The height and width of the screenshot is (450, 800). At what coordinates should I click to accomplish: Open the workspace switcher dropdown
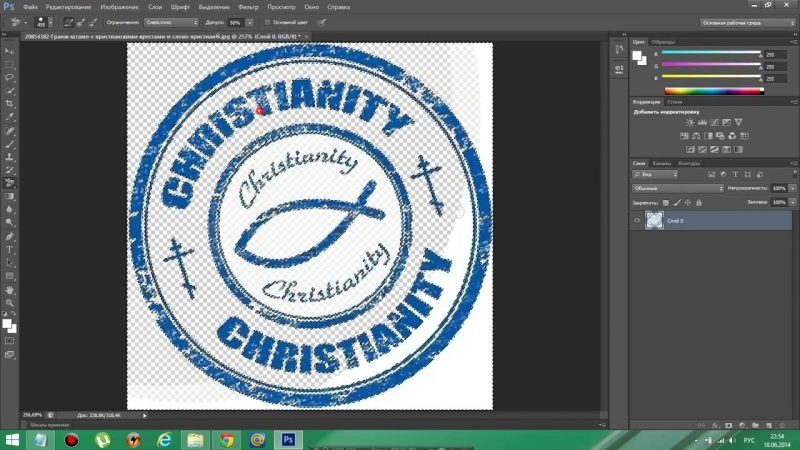747,22
